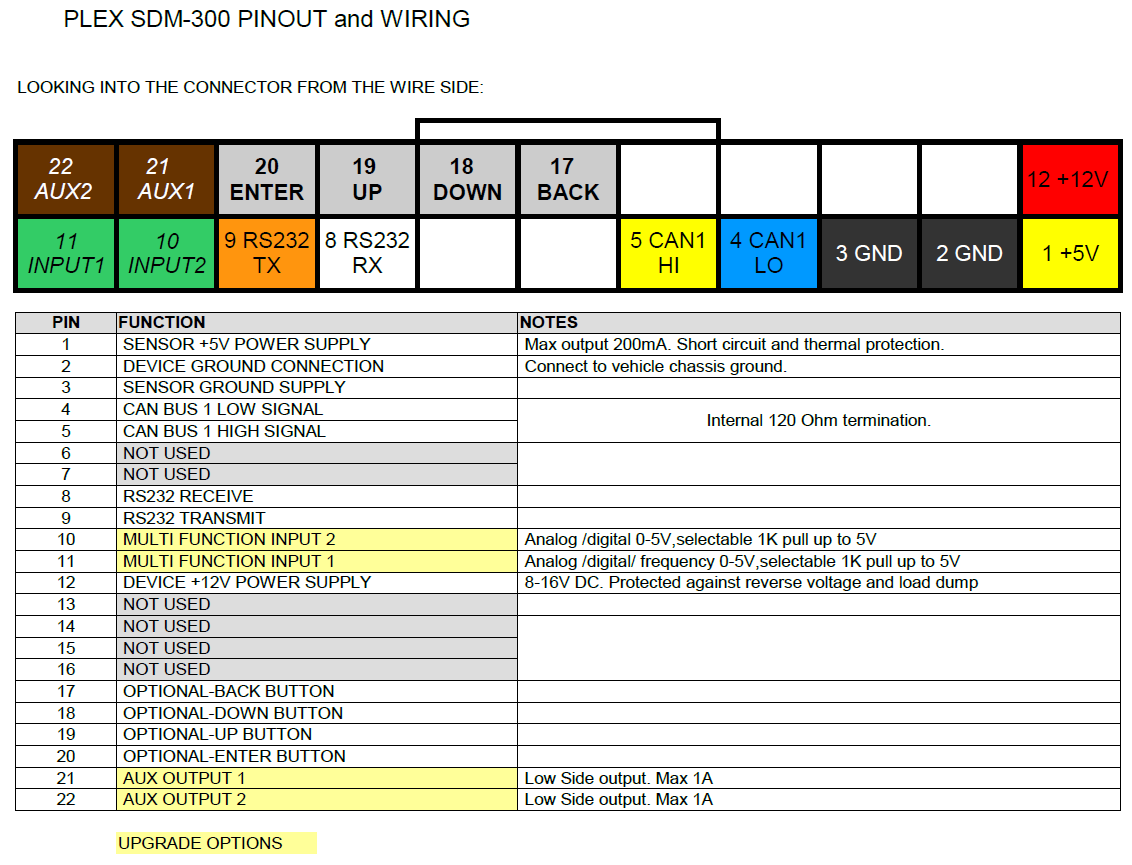Click the 17 BACK pin cell

pyautogui.click(x=567, y=180)
